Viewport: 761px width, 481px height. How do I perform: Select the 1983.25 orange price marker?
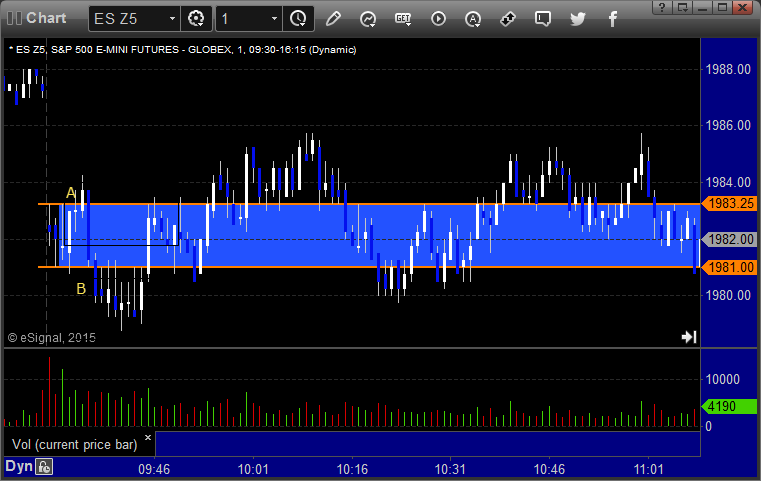click(x=729, y=203)
